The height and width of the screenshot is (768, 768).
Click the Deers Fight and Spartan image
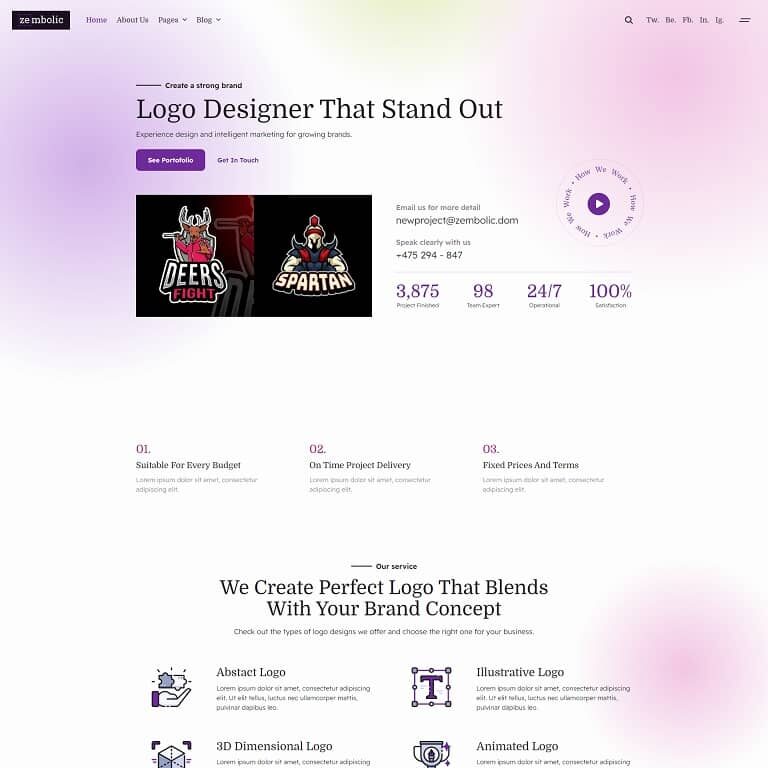point(254,256)
